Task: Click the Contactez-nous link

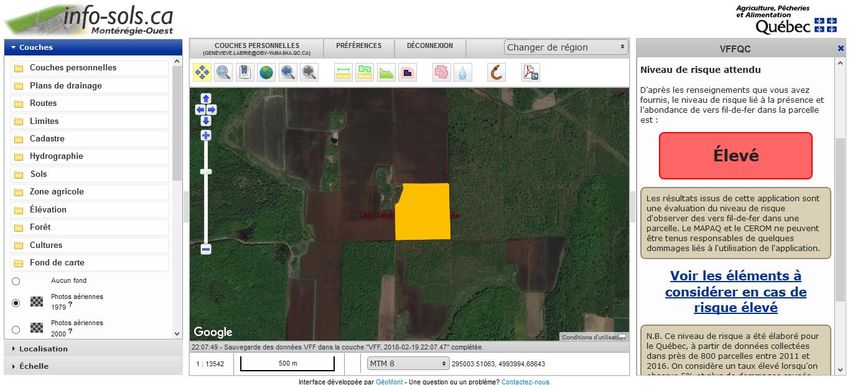Action: (526, 382)
